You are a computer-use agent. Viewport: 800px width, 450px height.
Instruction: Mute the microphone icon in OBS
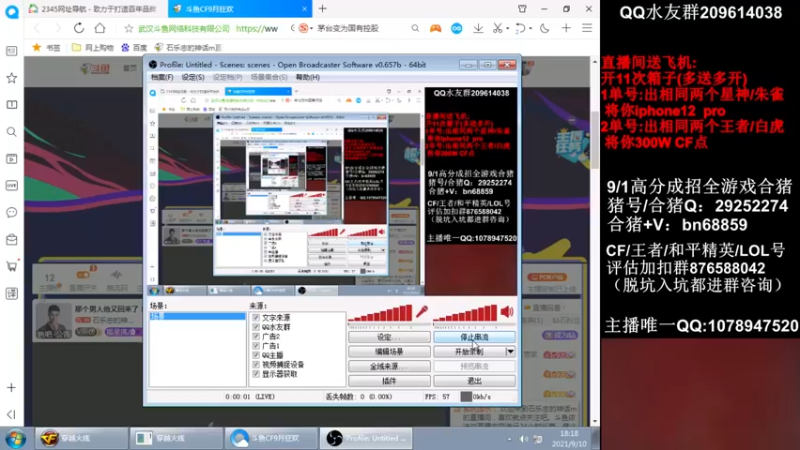pos(422,312)
